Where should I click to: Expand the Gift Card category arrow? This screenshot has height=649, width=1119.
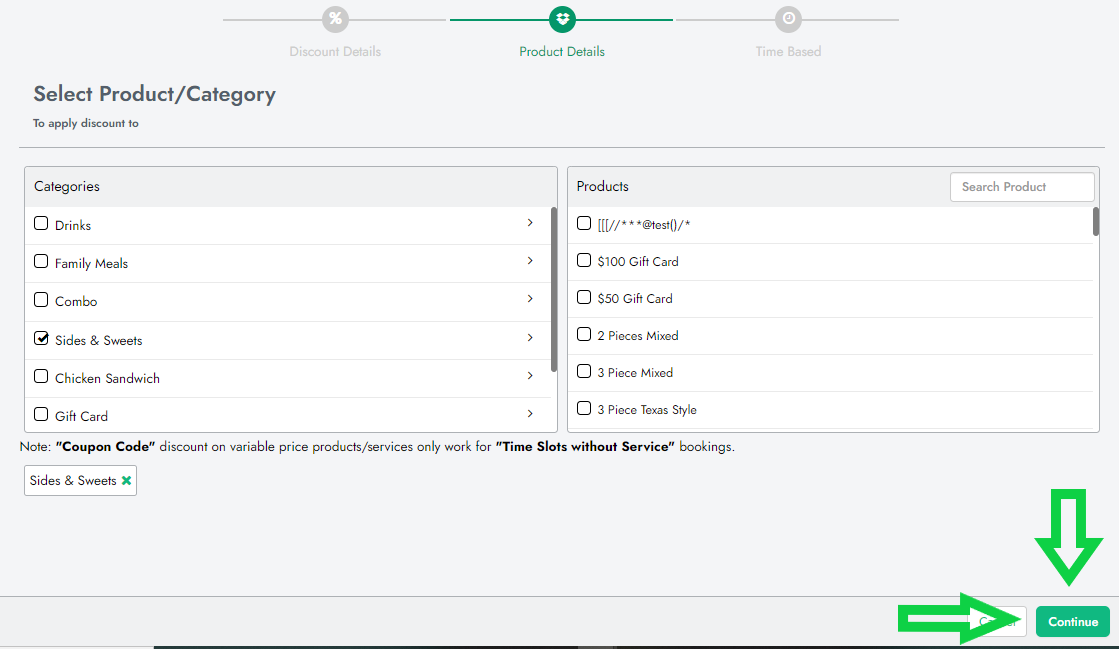[530, 413]
